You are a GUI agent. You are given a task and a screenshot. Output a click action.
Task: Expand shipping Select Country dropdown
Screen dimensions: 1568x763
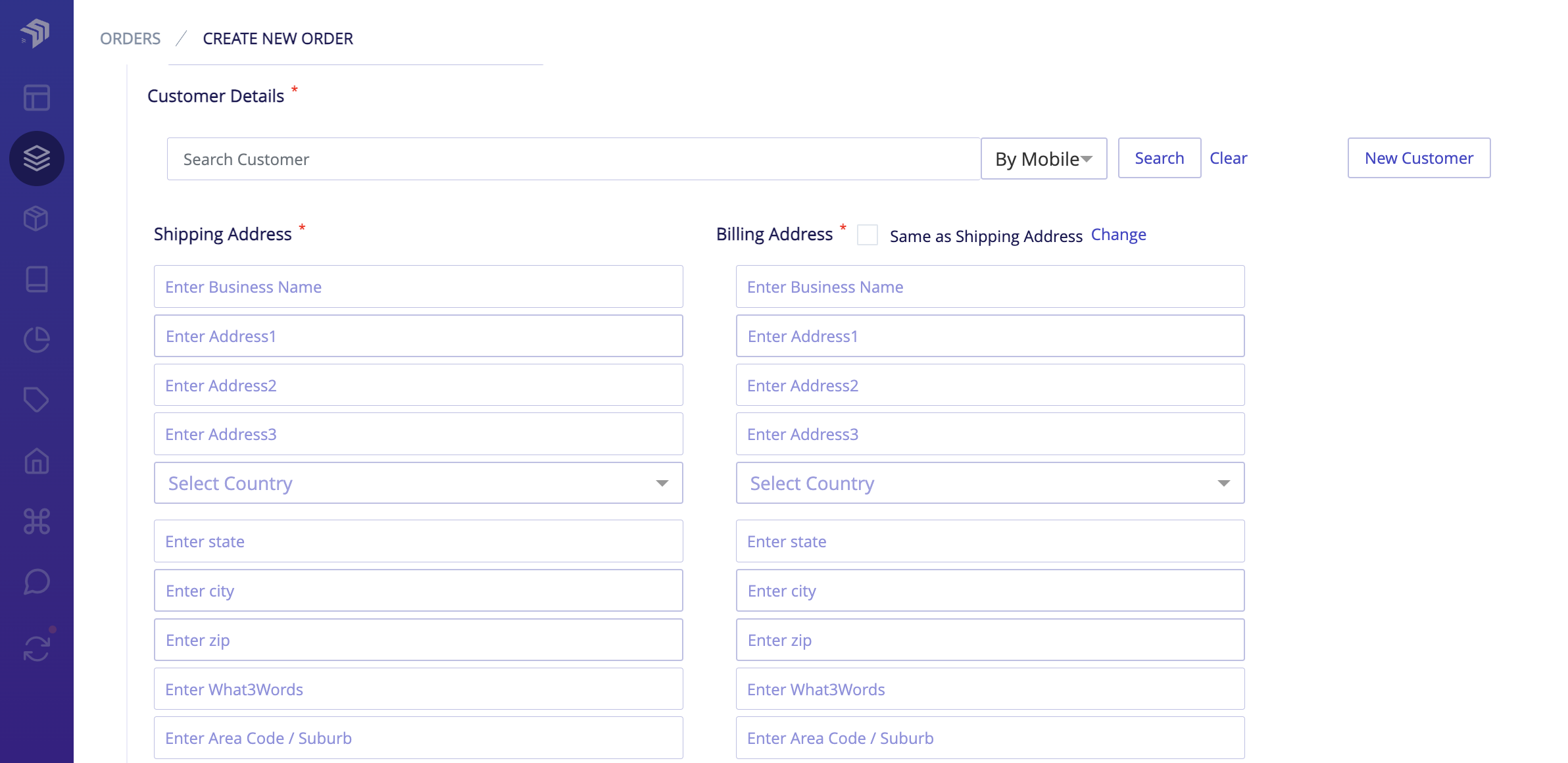[x=418, y=483]
